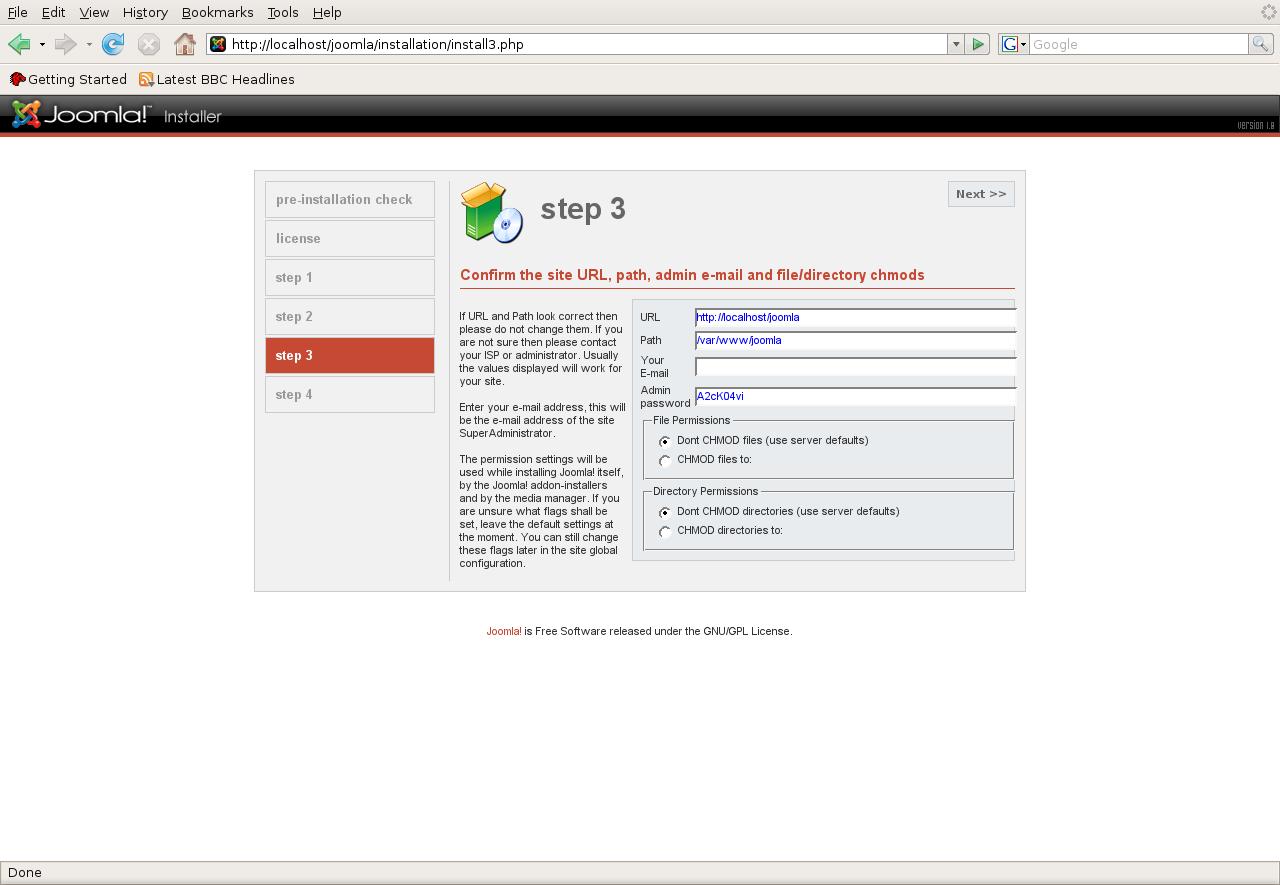The height and width of the screenshot is (885, 1280).
Task: Click step 1 in the sidebar
Action: point(350,277)
